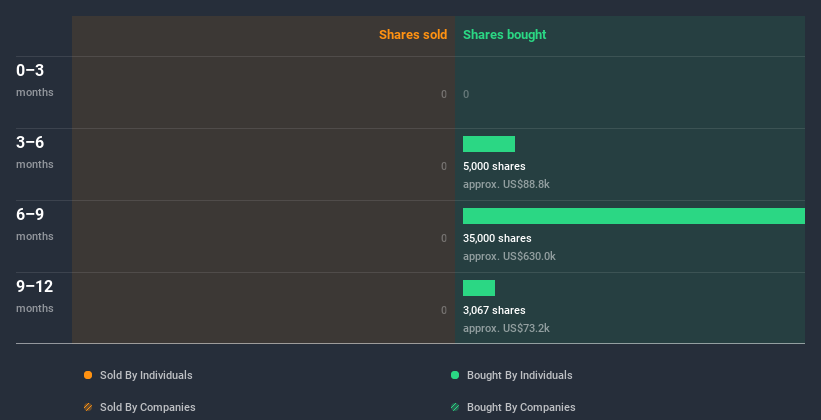The width and height of the screenshot is (821, 420).
Task: Click the striped Sold By Companies legend icon
Action: (88, 407)
